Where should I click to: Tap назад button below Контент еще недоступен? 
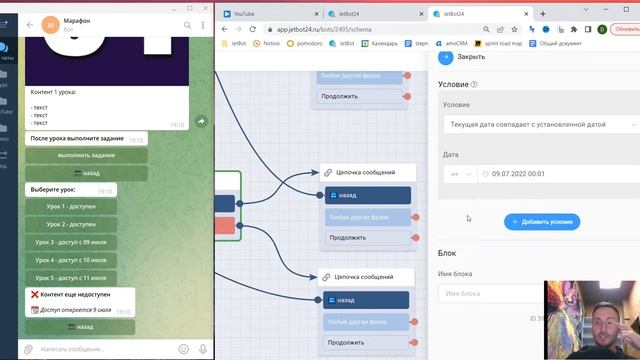point(80,327)
